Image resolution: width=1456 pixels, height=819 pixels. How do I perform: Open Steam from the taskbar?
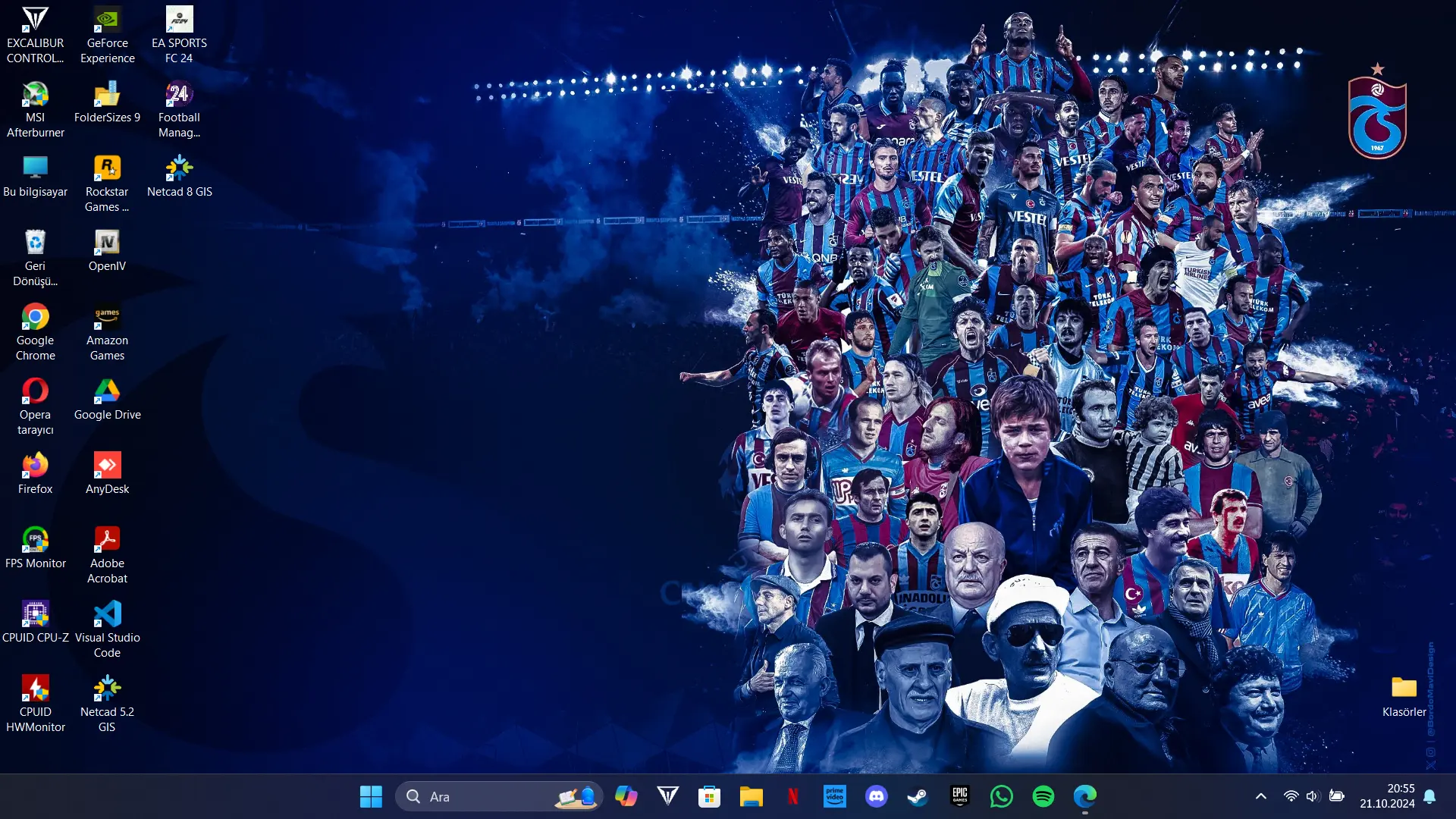coord(918,796)
